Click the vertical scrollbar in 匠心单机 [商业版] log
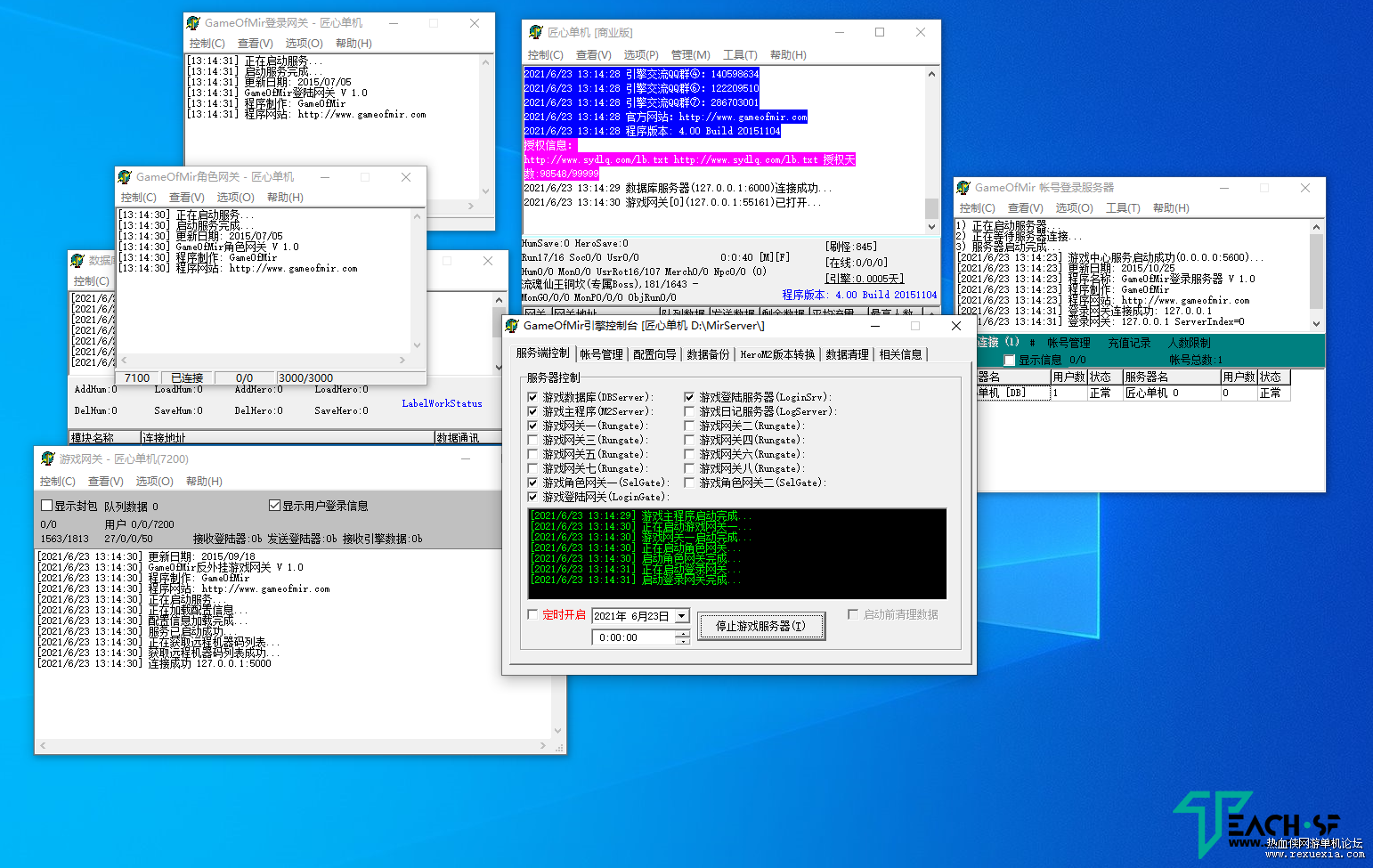Viewport: 1373px width, 868px height. coord(931,150)
